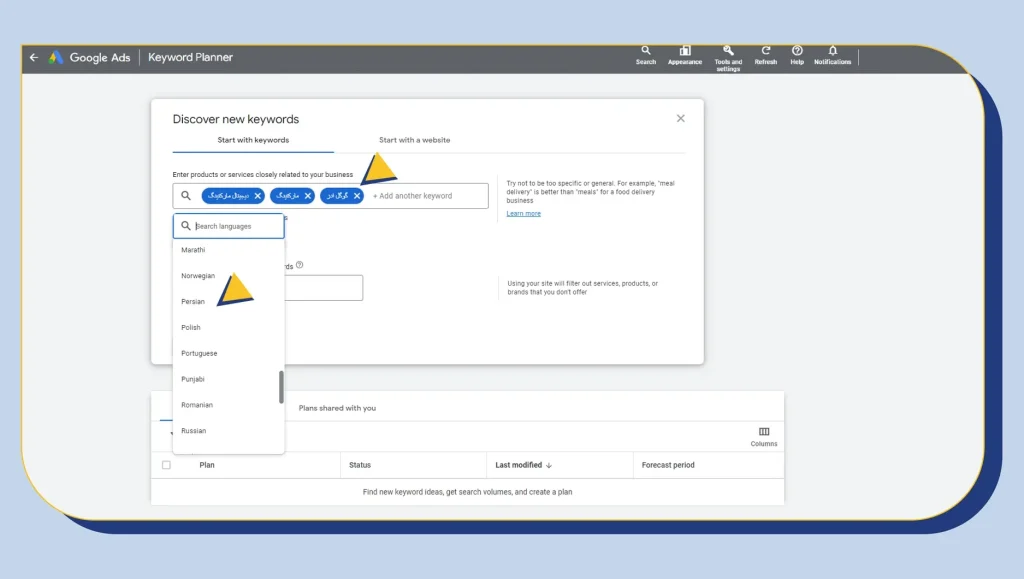Click the language list scrollbar thumb
Image resolution: width=1024 pixels, height=579 pixels.
[281, 387]
